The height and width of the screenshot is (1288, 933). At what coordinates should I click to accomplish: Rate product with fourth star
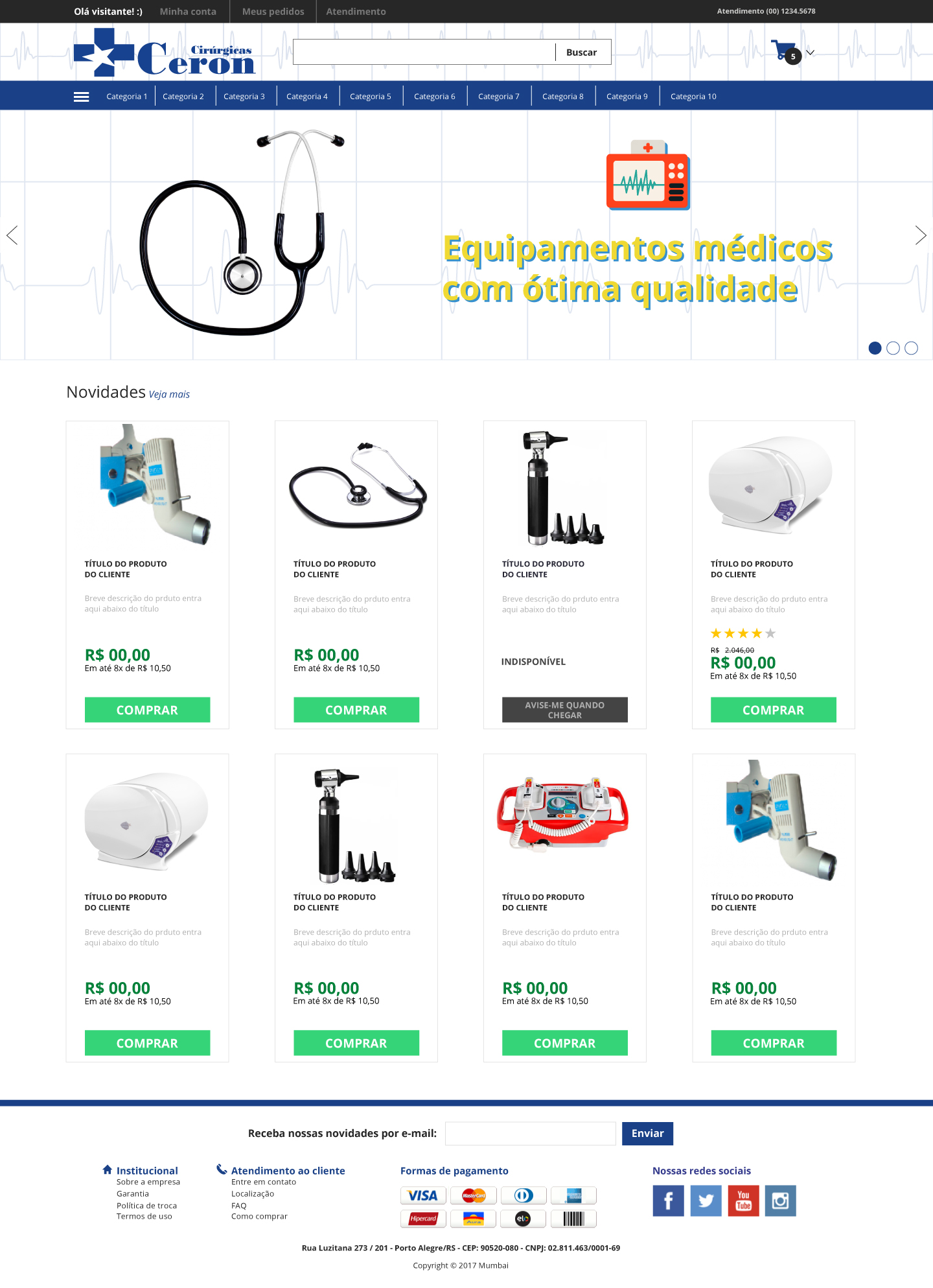[x=757, y=633]
